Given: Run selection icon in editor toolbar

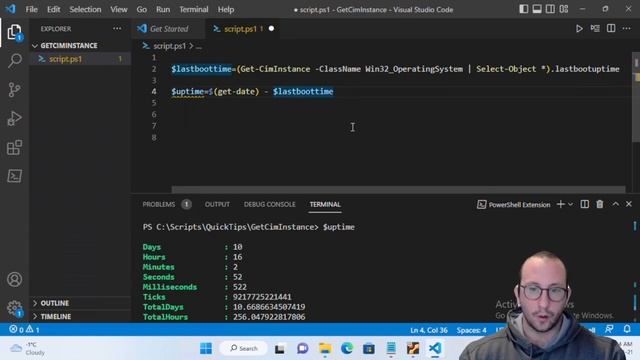Looking at the screenshot, I should click(595, 29).
